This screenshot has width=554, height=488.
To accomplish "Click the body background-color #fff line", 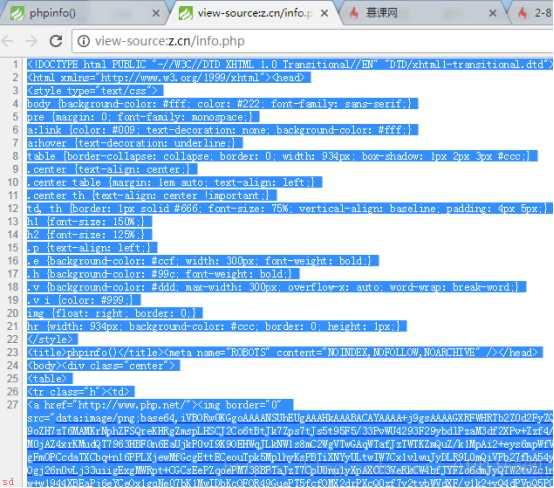I will [x=223, y=104].
